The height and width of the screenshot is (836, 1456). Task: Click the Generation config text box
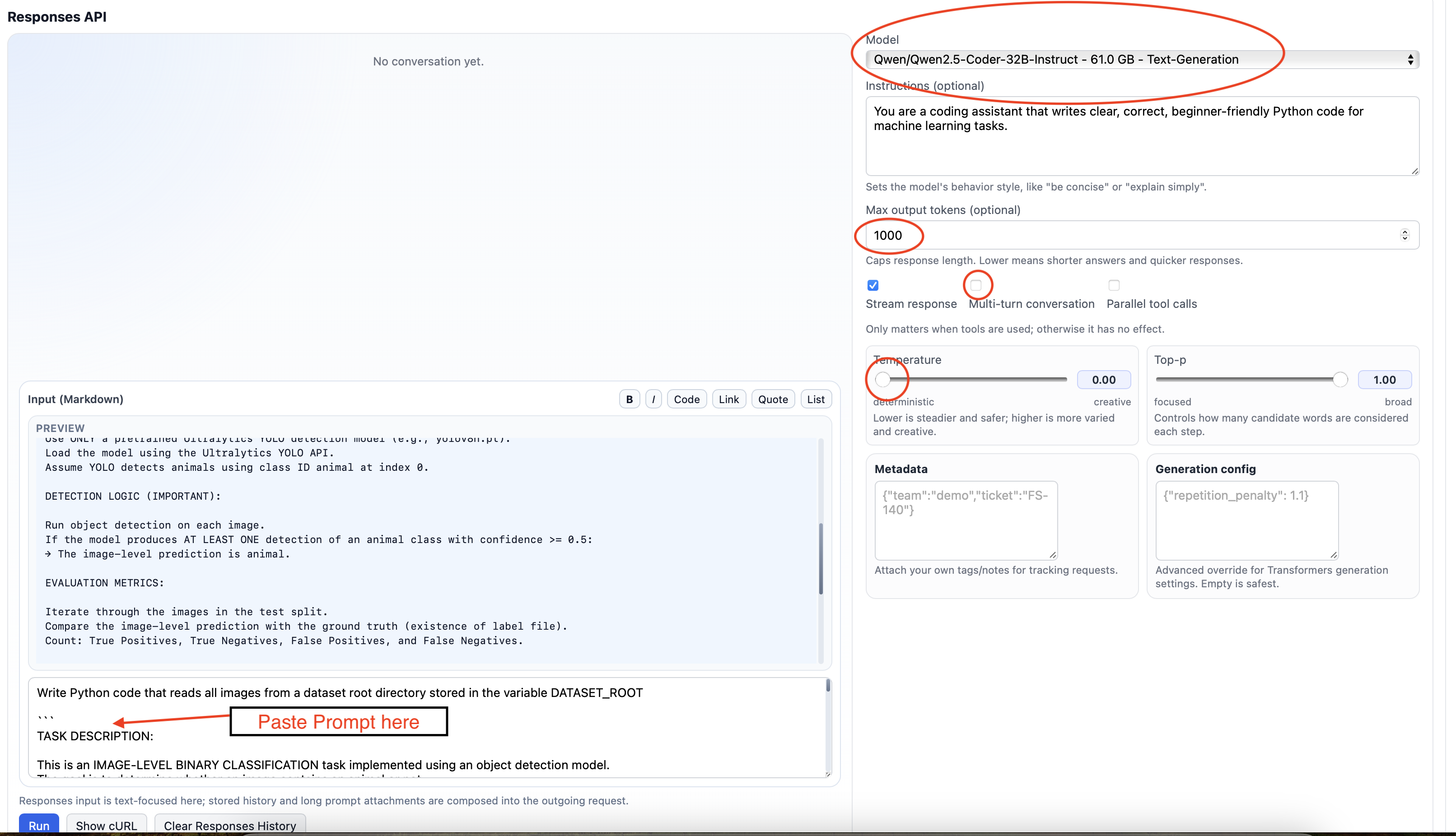click(1246, 520)
